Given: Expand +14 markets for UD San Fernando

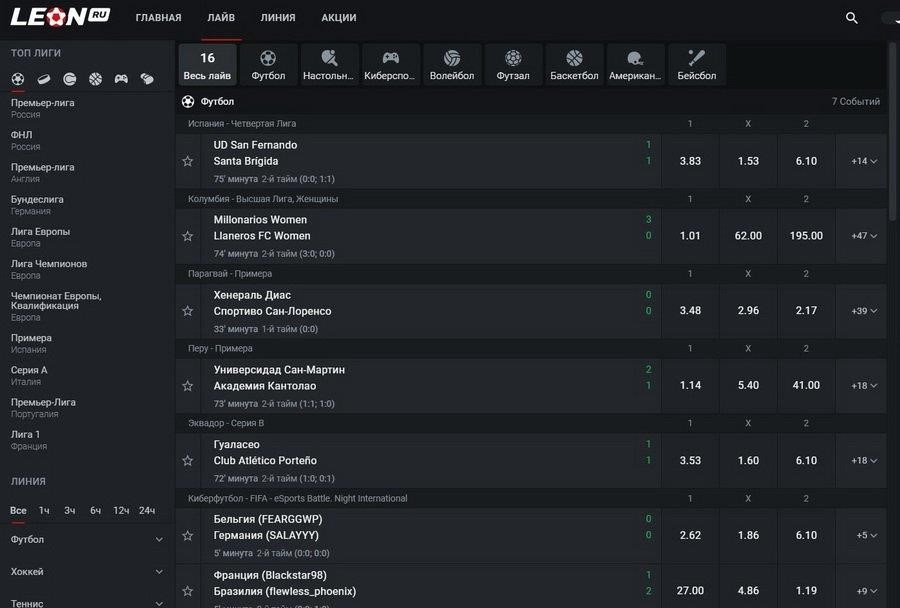Looking at the screenshot, I should (x=864, y=161).
